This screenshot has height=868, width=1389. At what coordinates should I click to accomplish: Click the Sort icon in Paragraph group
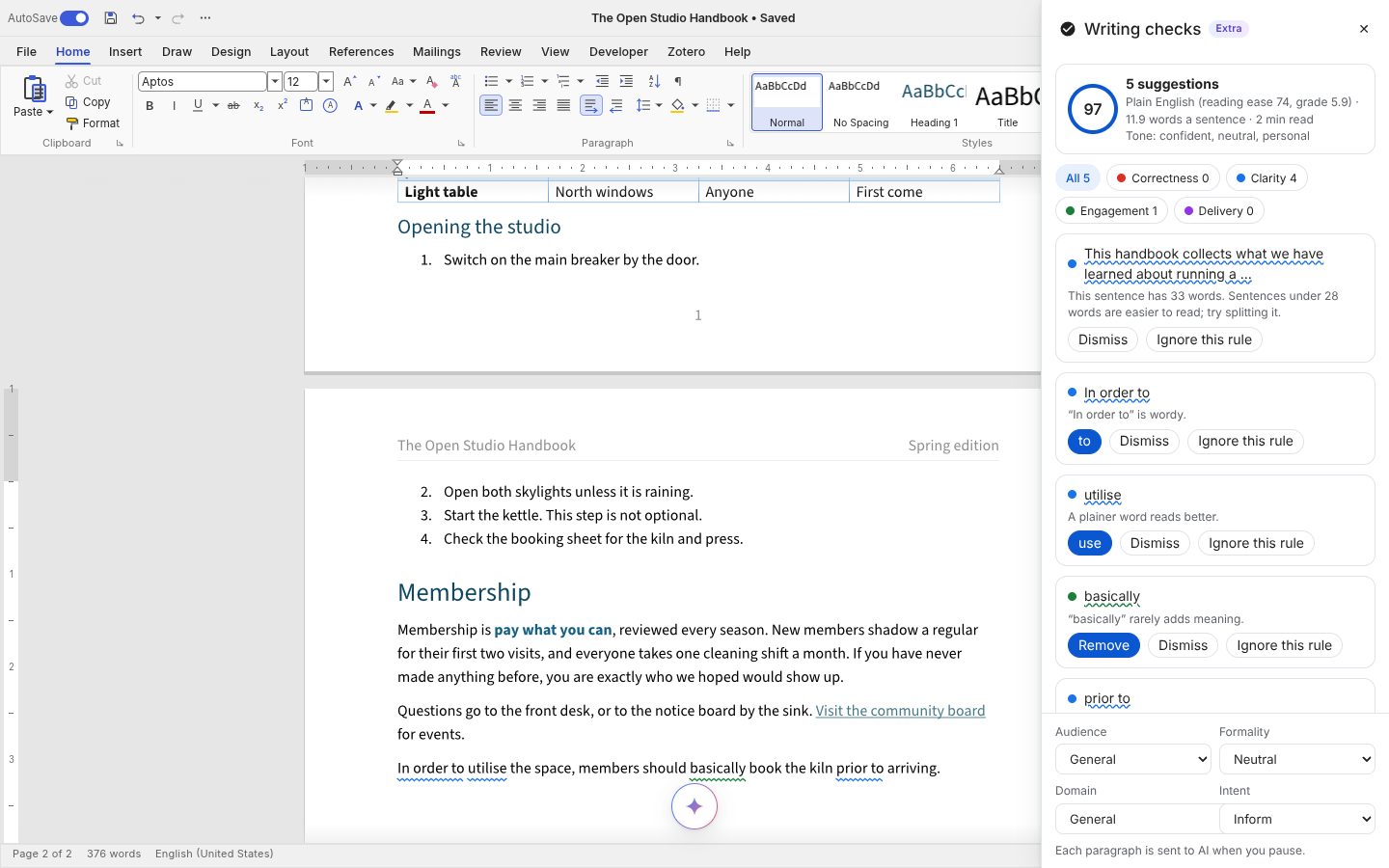click(x=654, y=82)
